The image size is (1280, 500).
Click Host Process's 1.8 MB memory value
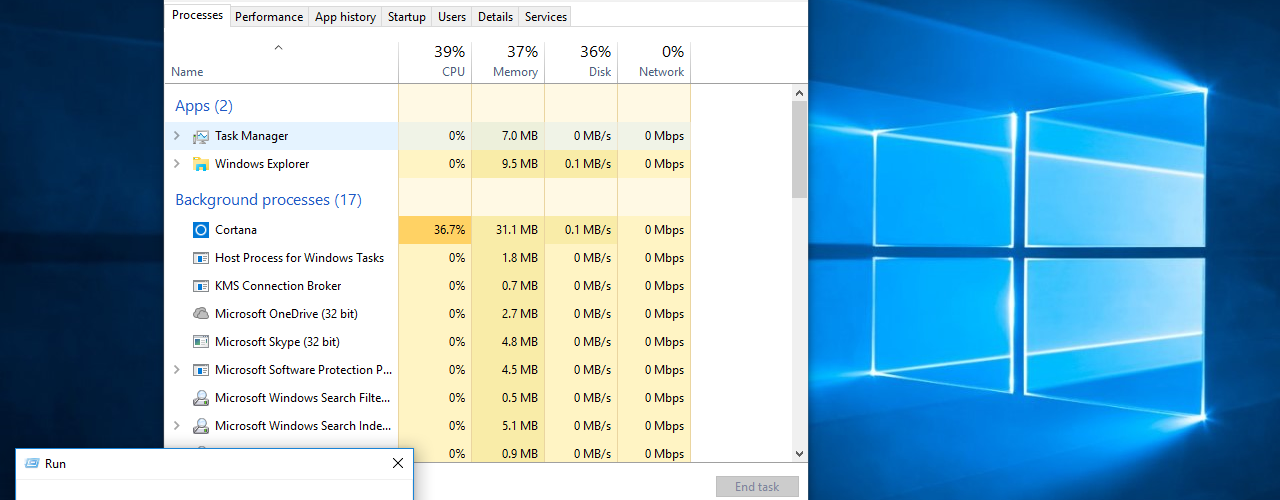(520, 258)
